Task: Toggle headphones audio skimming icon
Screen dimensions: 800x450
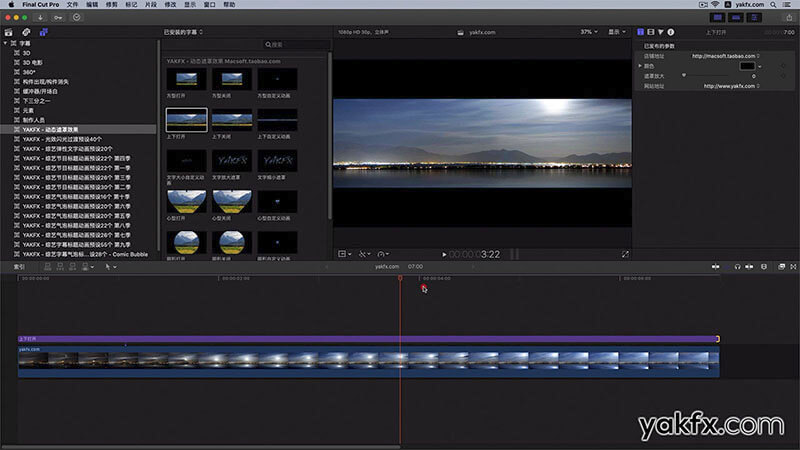Action: pos(737,267)
